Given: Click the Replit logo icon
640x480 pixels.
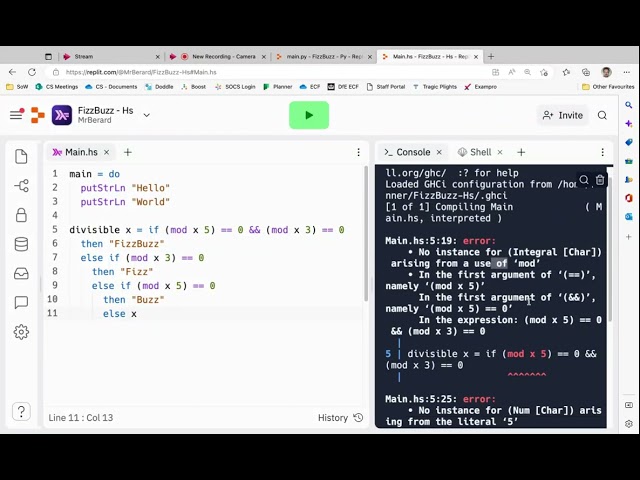Looking at the screenshot, I should click(x=38, y=115).
